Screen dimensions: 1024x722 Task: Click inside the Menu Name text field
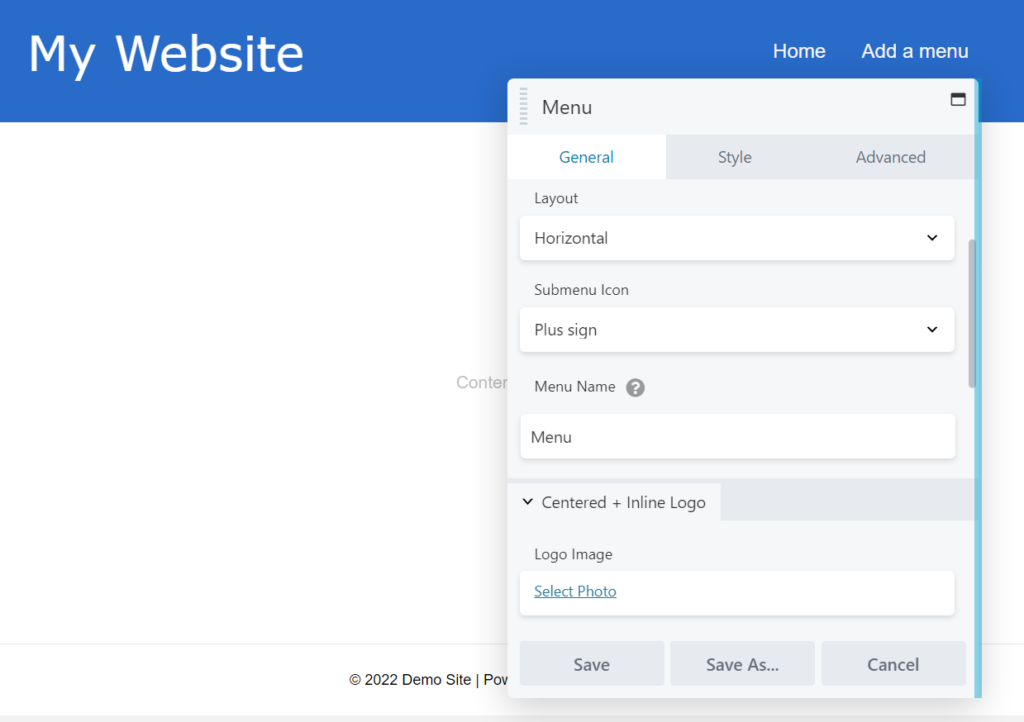[x=737, y=437]
